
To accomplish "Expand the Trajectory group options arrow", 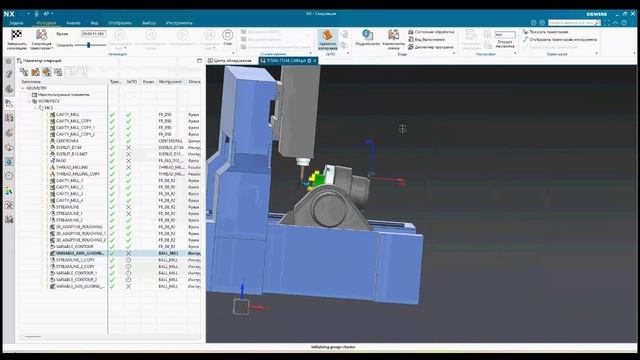I will tap(597, 53).
